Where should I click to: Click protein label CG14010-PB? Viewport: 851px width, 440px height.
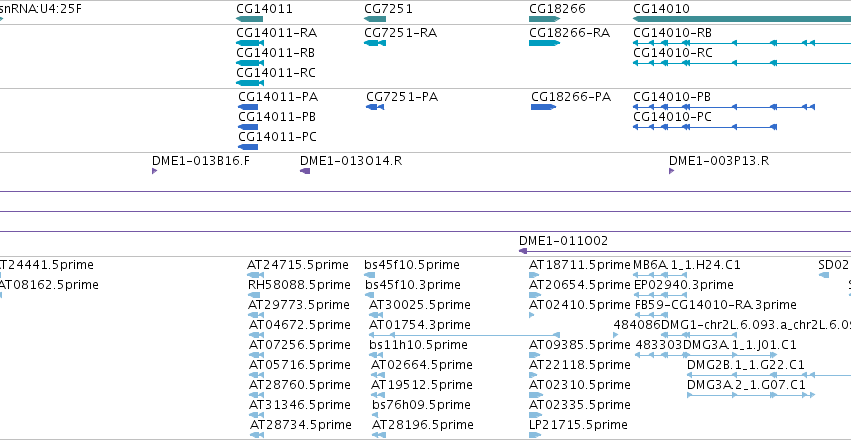pyautogui.click(x=672, y=97)
